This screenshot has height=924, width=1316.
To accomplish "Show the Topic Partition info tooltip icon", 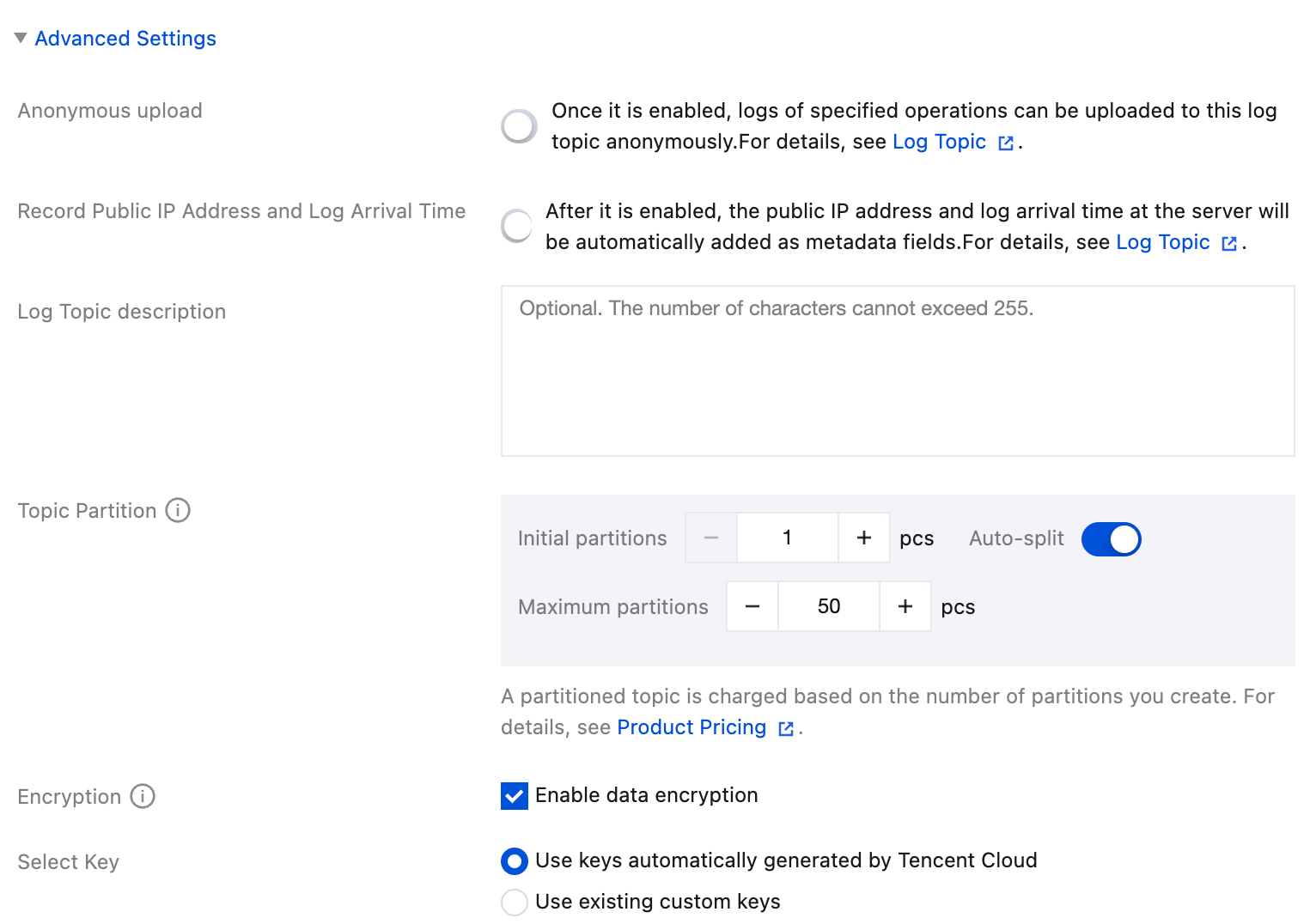I will 178,510.
